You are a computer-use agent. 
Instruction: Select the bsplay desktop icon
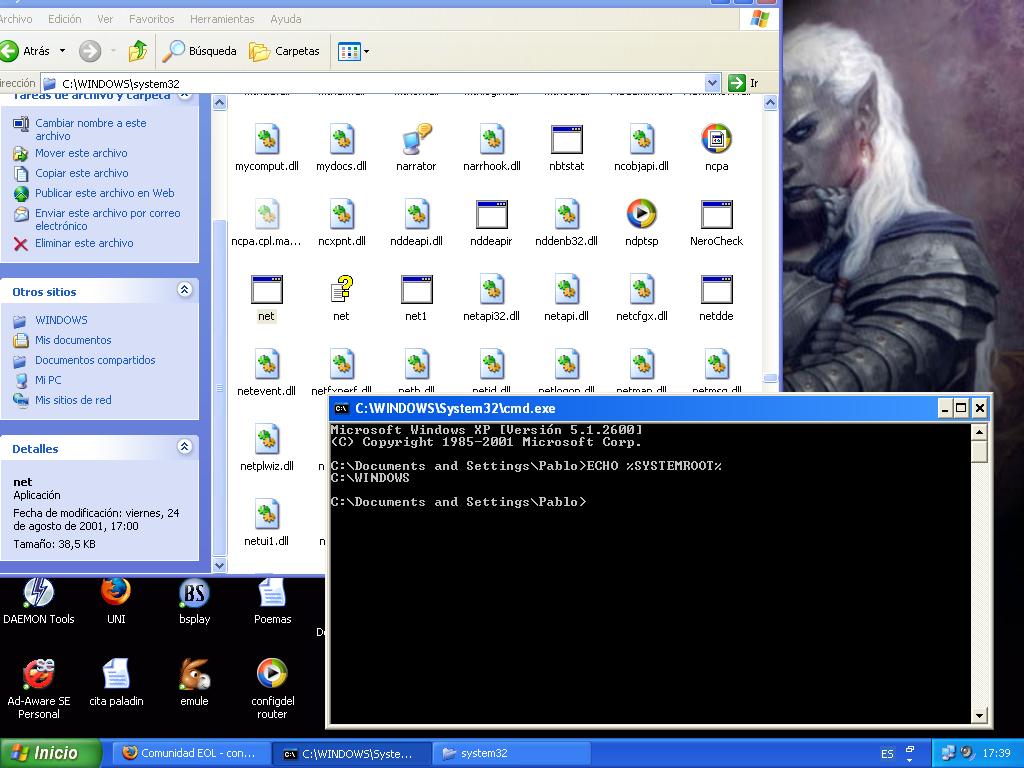tap(194, 593)
